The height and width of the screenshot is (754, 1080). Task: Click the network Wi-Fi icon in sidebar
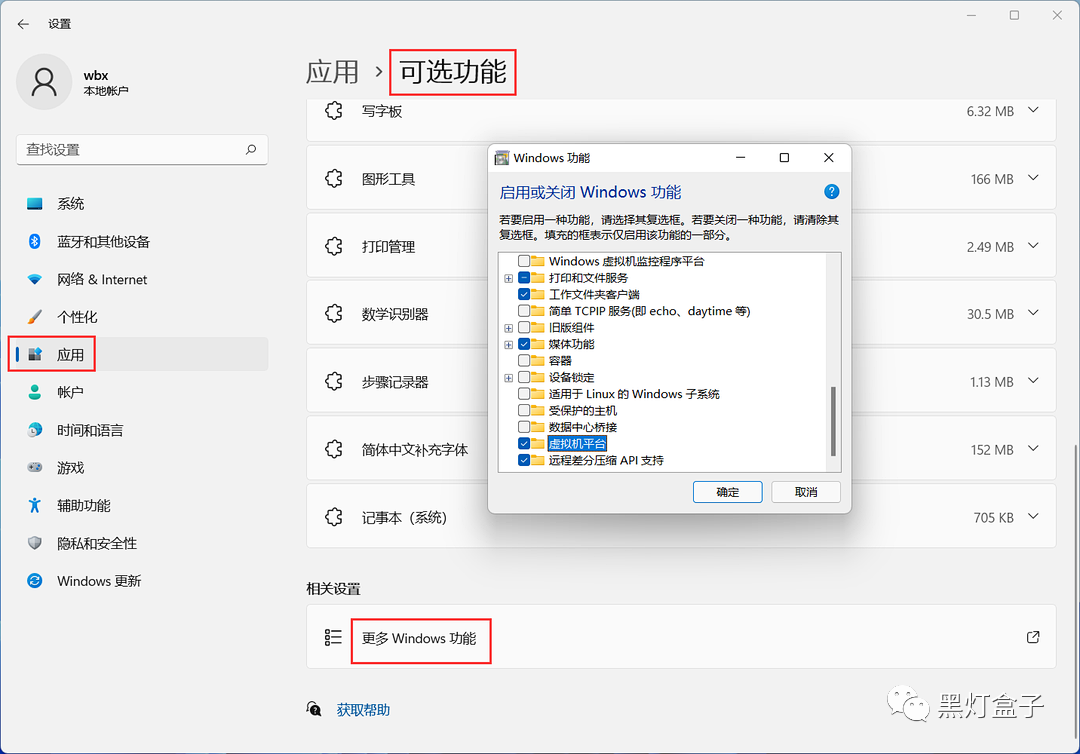coord(34,280)
